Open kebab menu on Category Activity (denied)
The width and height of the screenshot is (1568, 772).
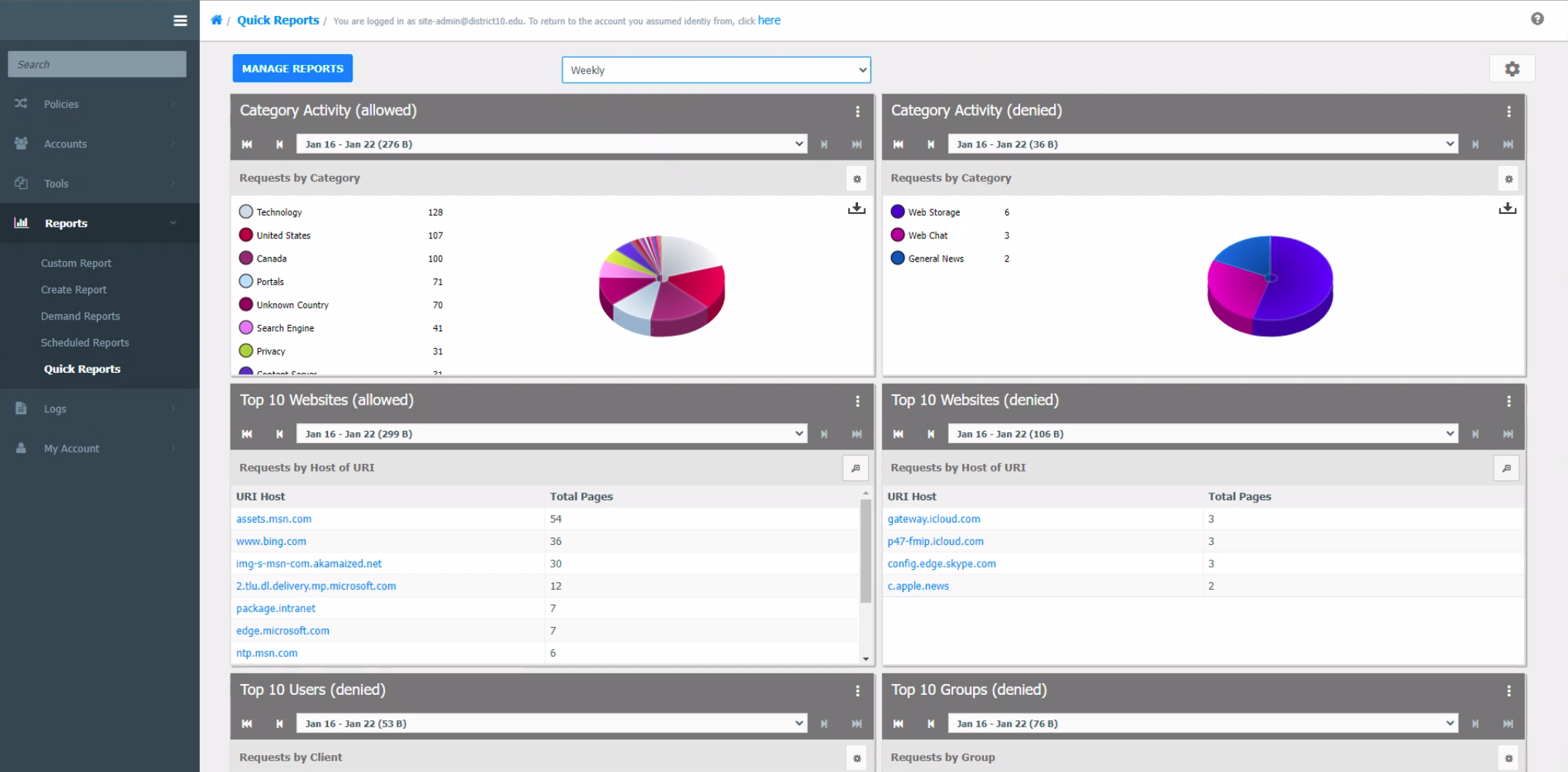[x=1509, y=111]
